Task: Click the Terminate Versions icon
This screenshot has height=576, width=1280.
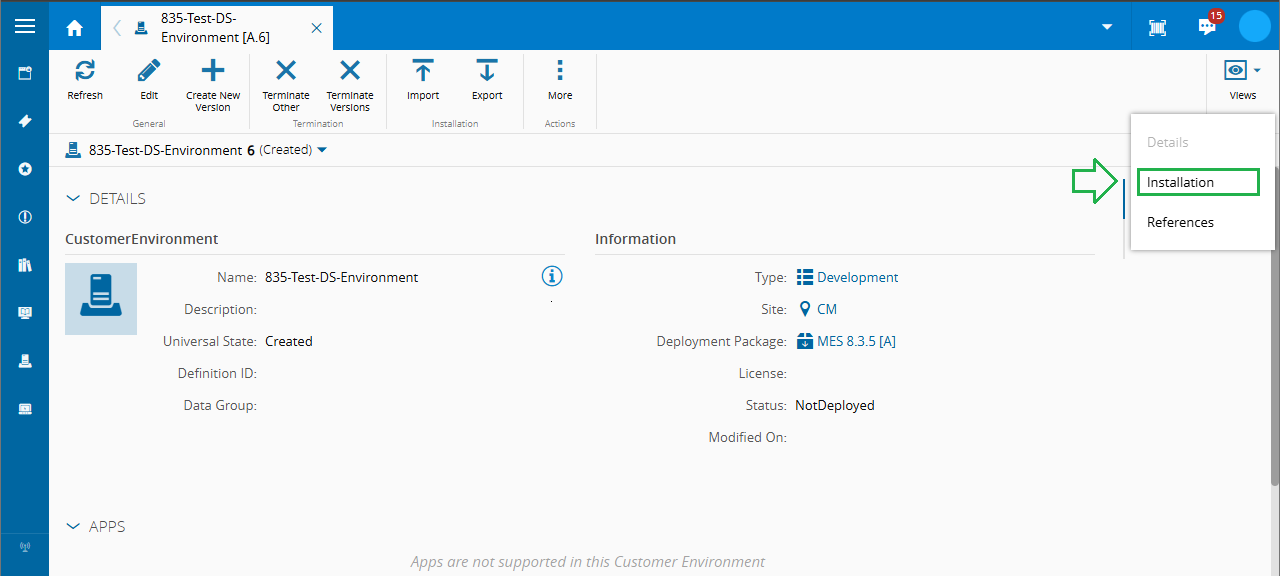Action: coord(349,72)
